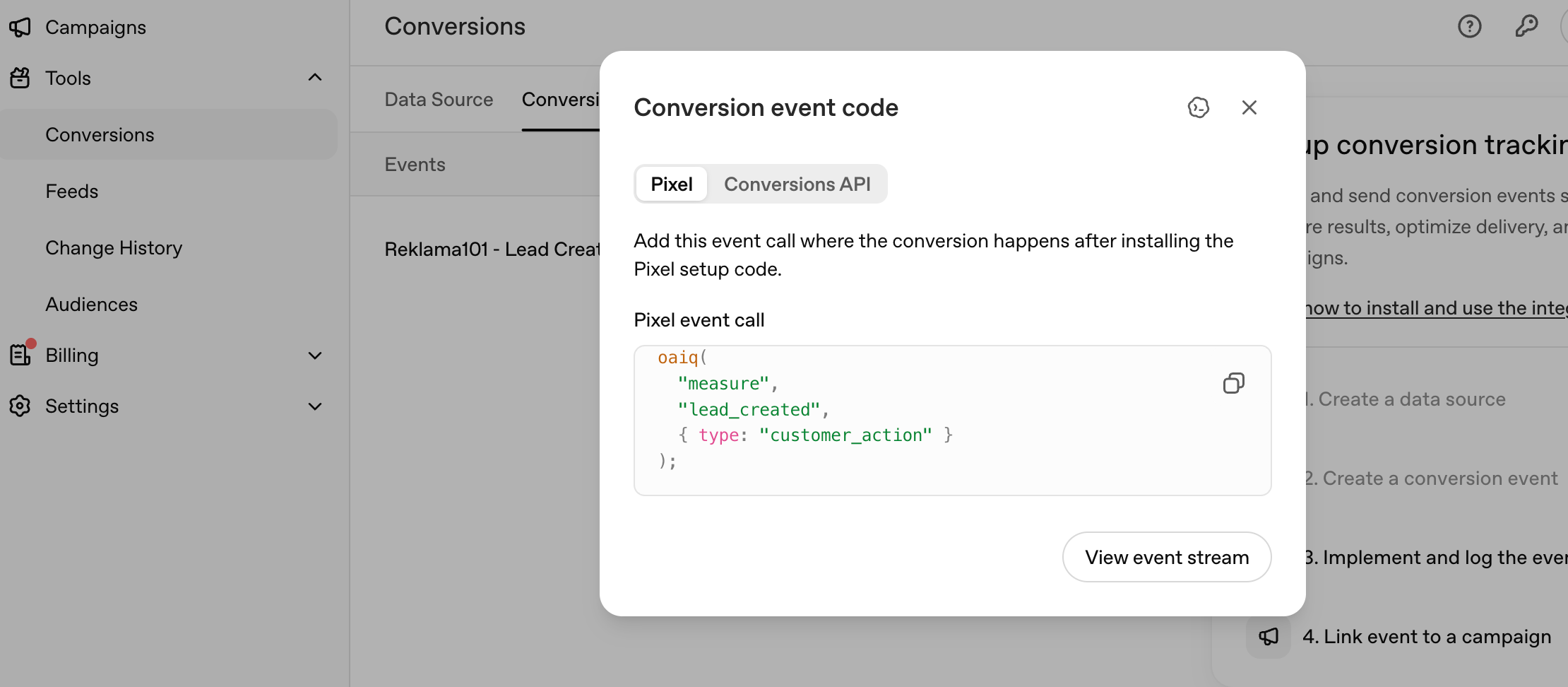The image size is (1568, 687).
Task: Close the Conversion event code dialog
Action: click(1249, 107)
